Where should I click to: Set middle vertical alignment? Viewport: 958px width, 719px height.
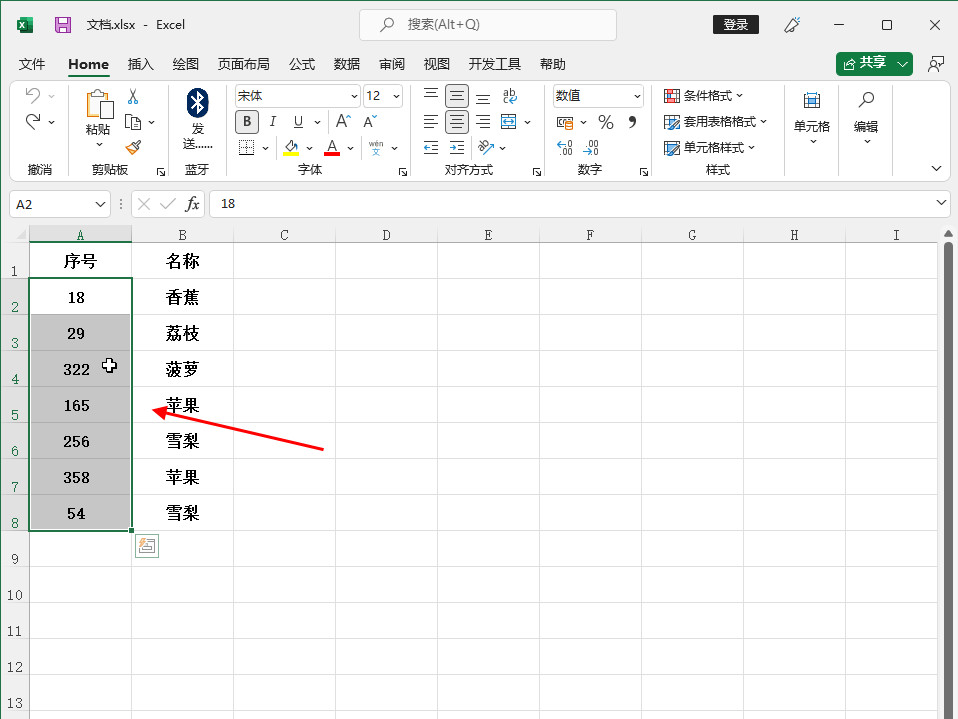(456, 96)
